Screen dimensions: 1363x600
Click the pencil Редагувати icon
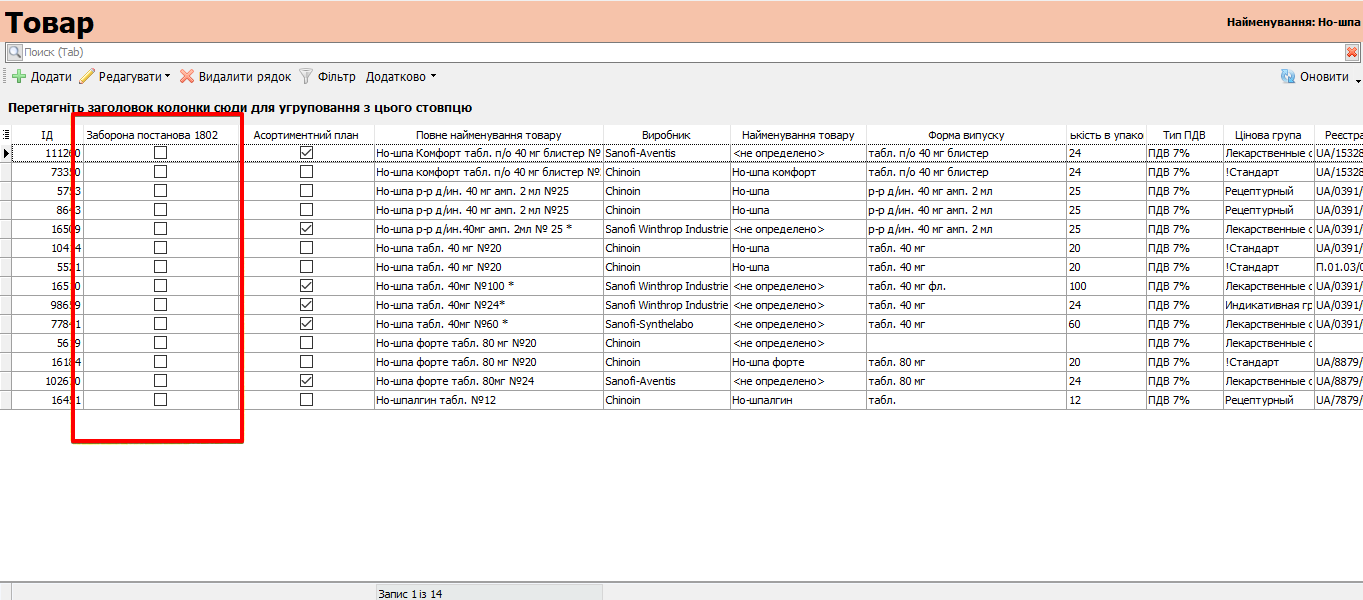[87, 77]
